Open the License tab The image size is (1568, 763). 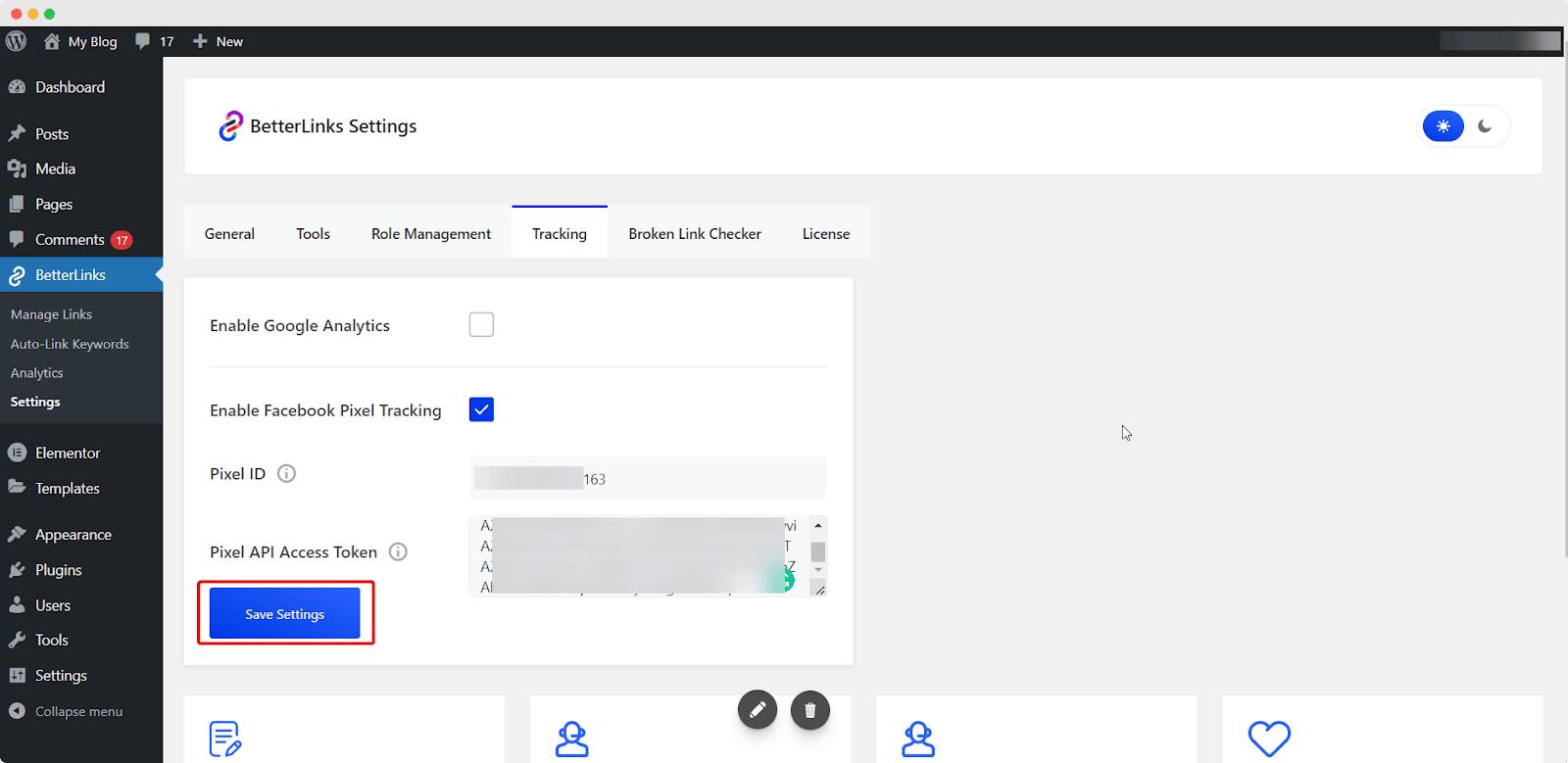(x=826, y=233)
